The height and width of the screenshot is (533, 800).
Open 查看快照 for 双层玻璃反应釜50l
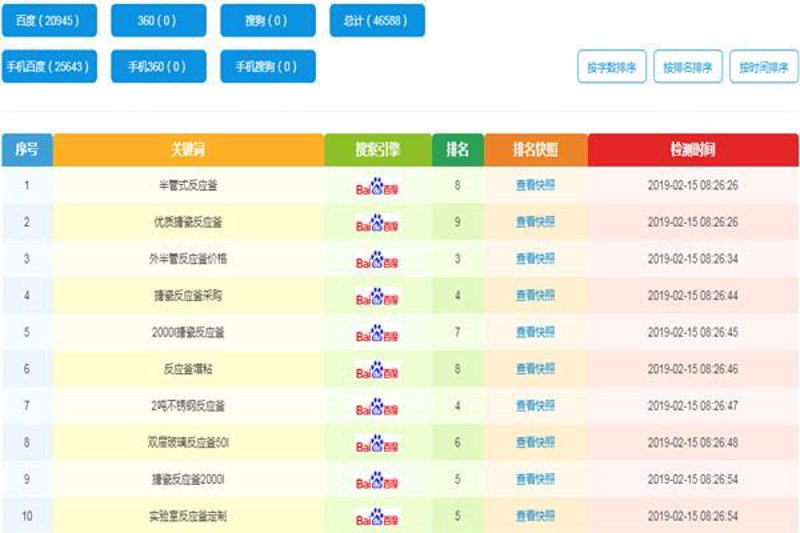pyautogui.click(x=535, y=442)
